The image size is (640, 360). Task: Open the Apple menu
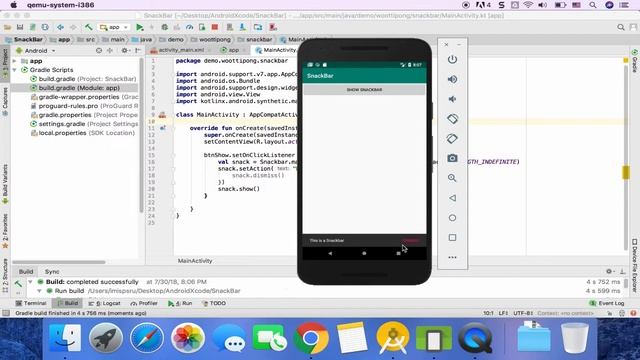pyautogui.click(x=13, y=5)
